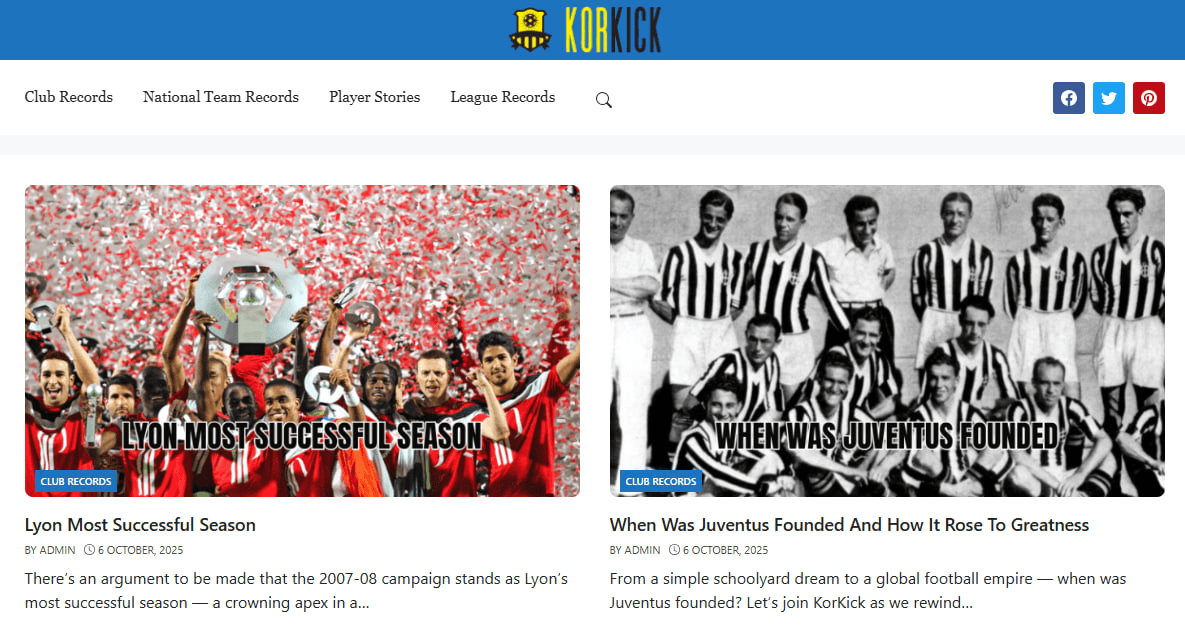This screenshot has height=634, width=1185.
Task: Click the search magnifier icon
Action: [x=603, y=100]
